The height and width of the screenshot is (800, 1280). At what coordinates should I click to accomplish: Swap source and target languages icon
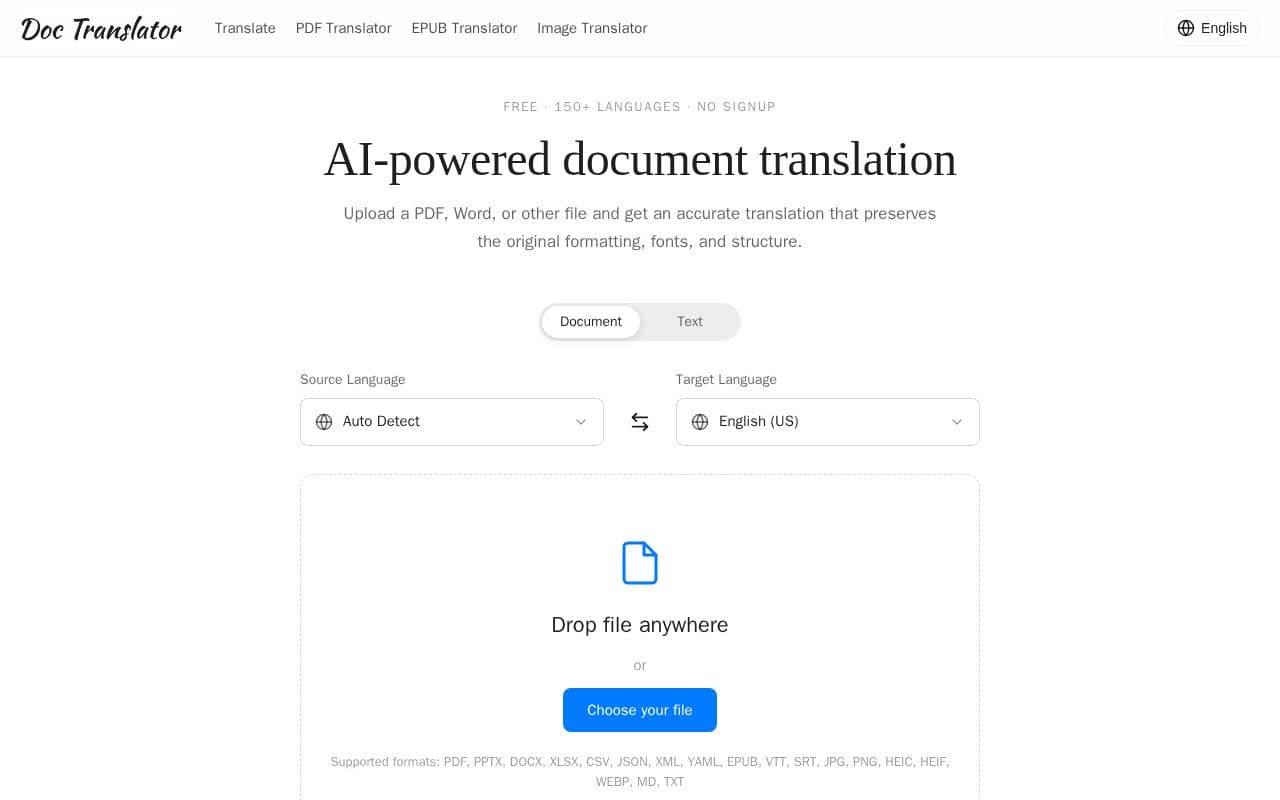pos(640,422)
